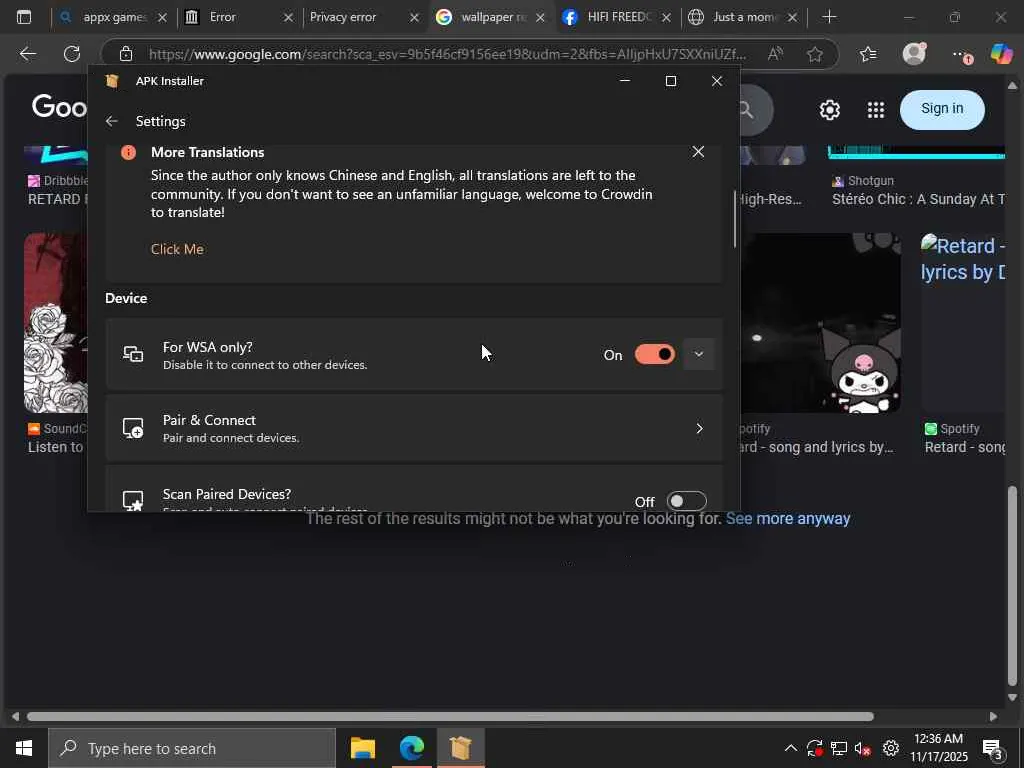Expand the For WSA only options chevron
This screenshot has height=768, width=1024.
699,355
